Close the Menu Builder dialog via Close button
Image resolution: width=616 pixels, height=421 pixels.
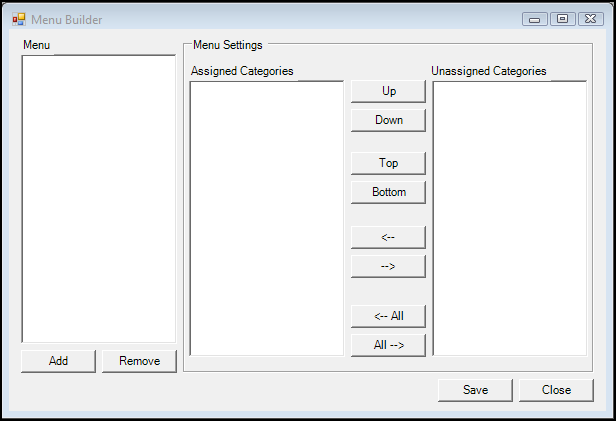point(556,390)
